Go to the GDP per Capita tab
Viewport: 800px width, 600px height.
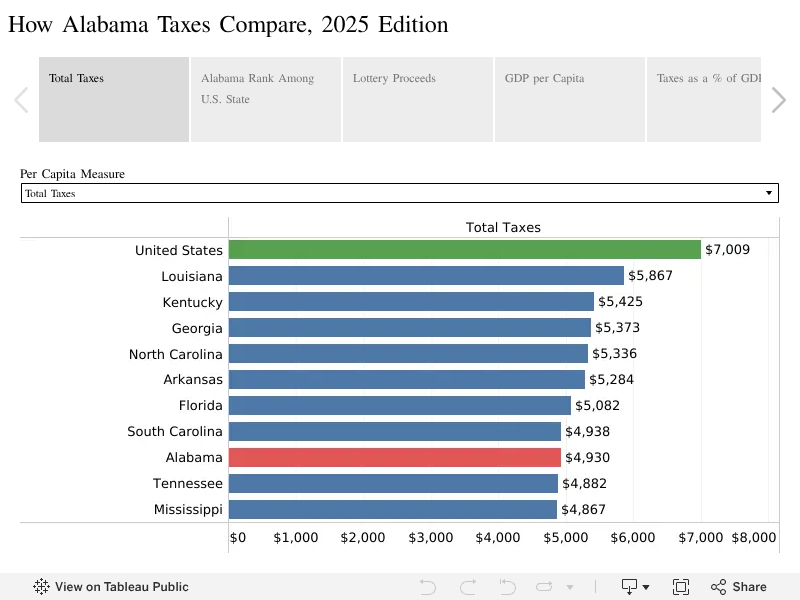click(x=570, y=99)
